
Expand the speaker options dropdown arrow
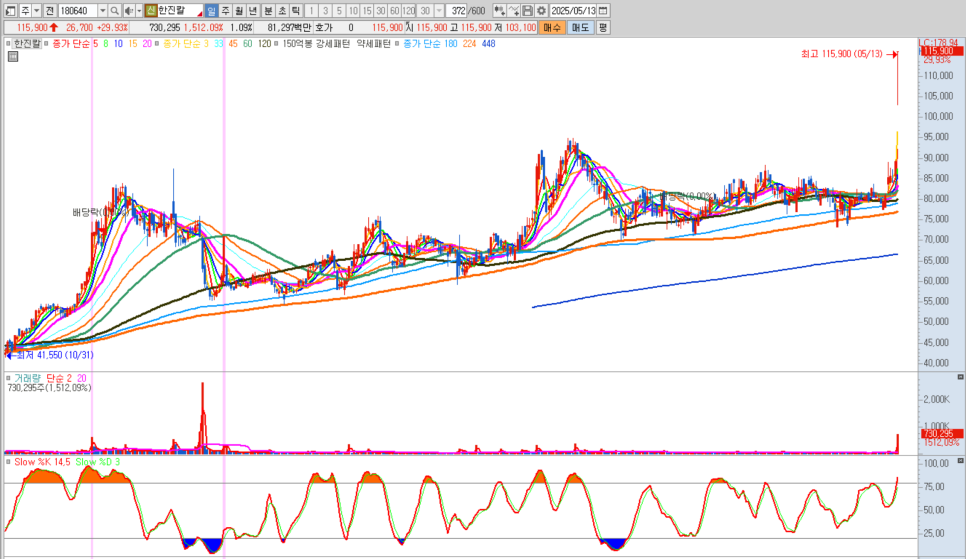(139, 10)
